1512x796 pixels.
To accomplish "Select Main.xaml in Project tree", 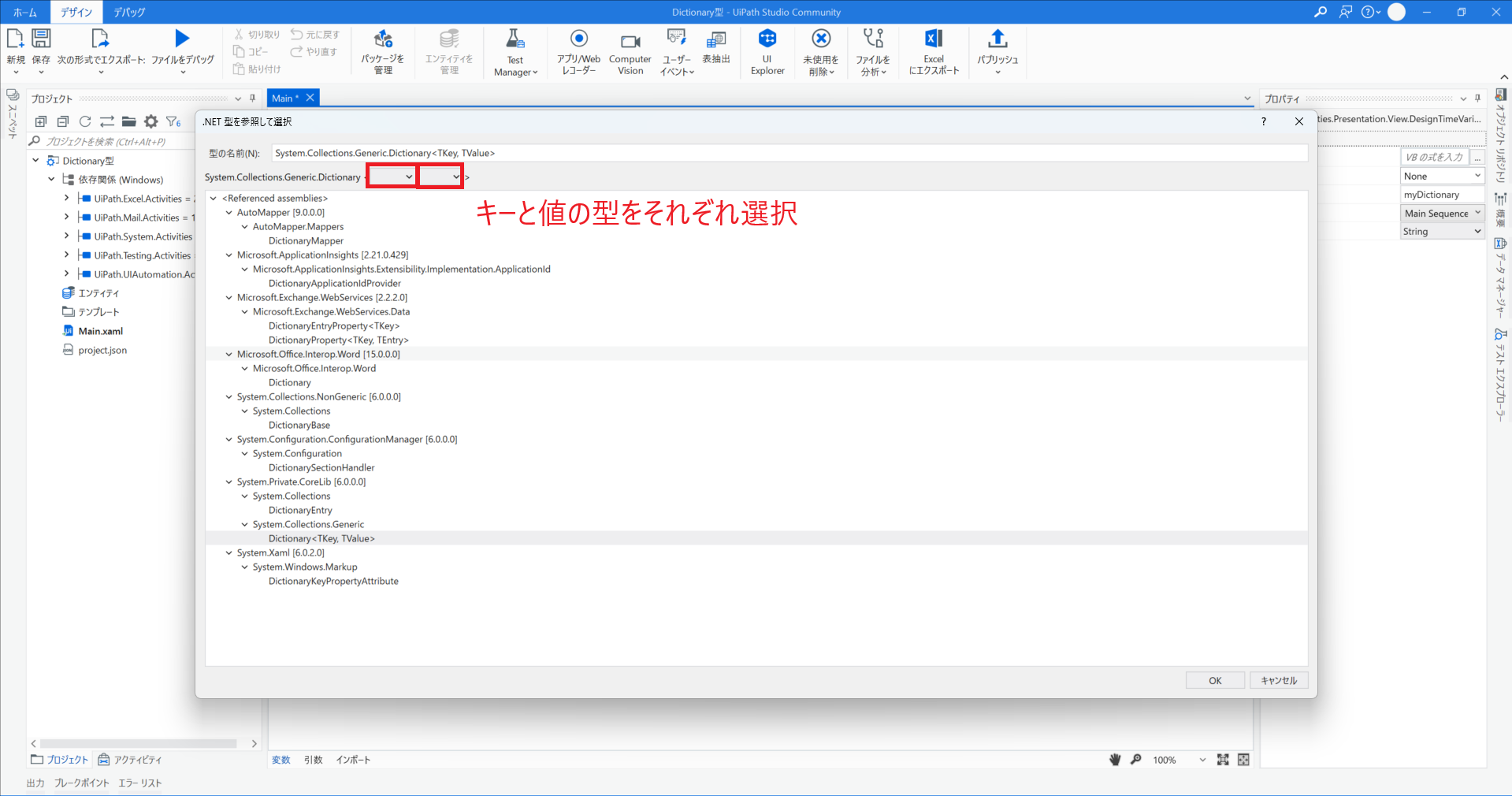I will 101,331.
